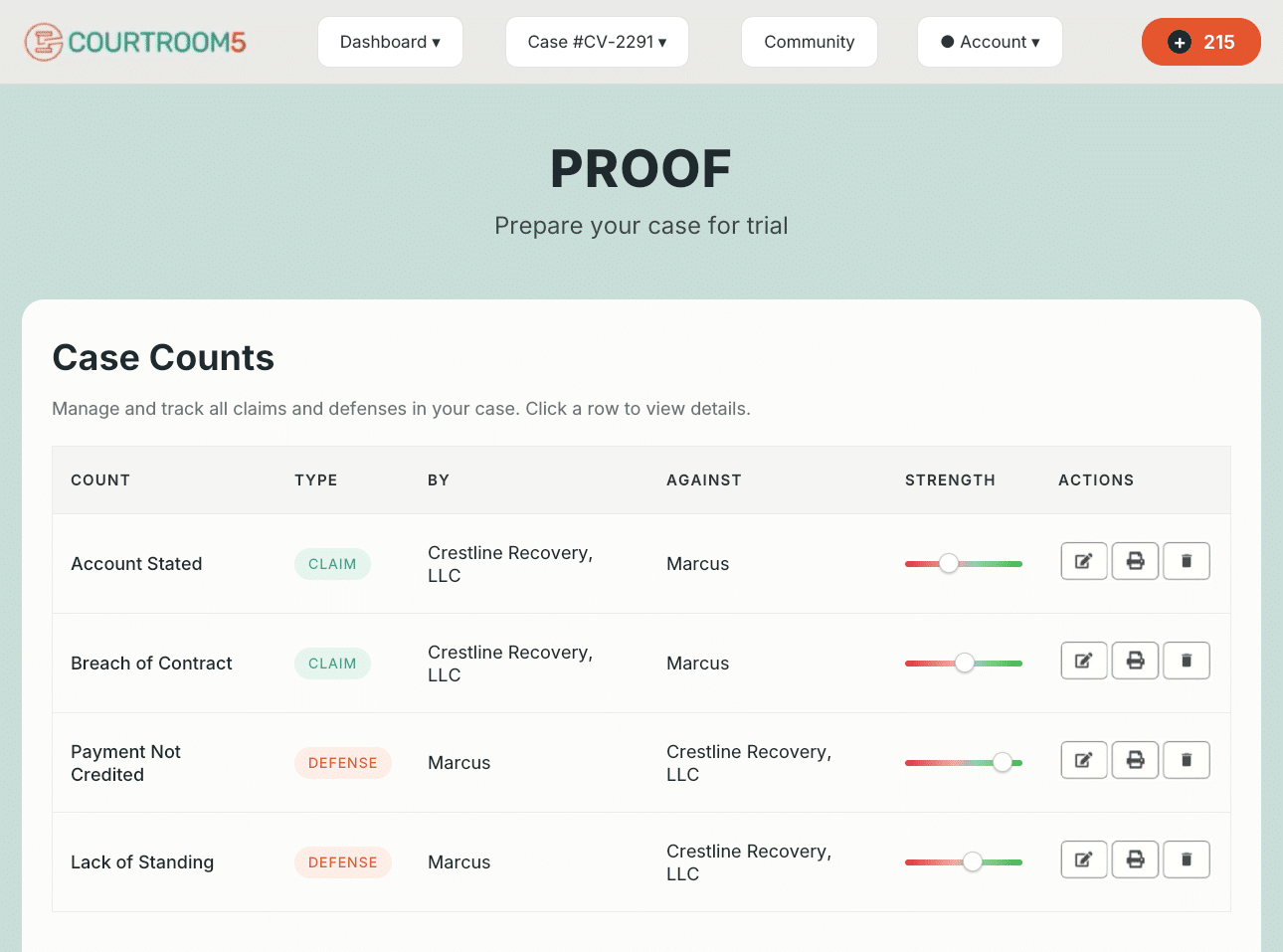Open the Dashboard dropdown menu
This screenshot has width=1283, height=952.
(390, 42)
